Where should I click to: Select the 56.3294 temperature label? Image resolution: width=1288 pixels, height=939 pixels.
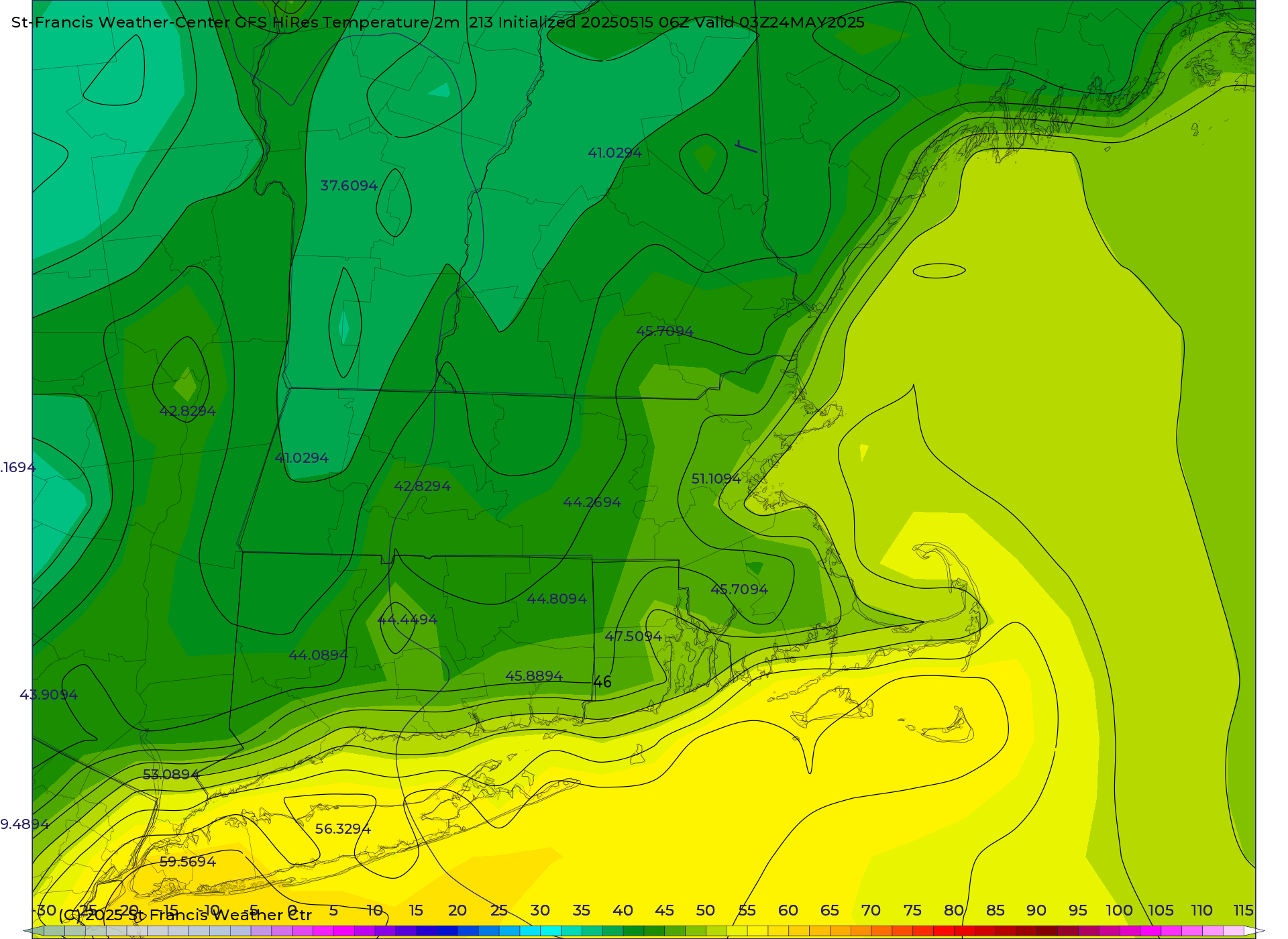pyautogui.click(x=343, y=829)
